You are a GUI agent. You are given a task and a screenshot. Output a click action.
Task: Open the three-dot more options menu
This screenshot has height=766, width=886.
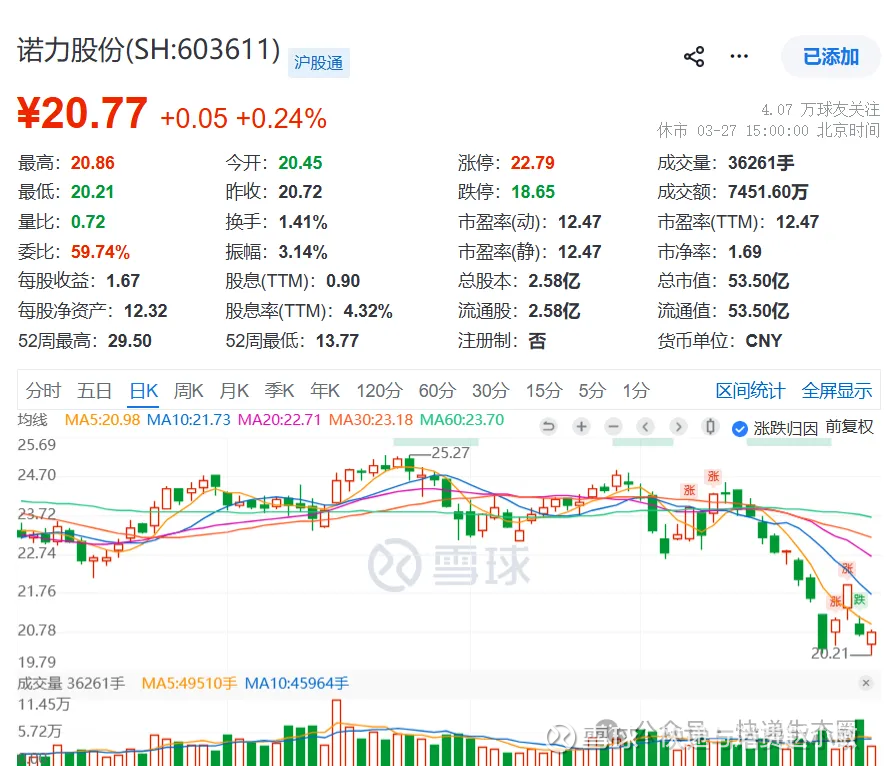tap(739, 56)
